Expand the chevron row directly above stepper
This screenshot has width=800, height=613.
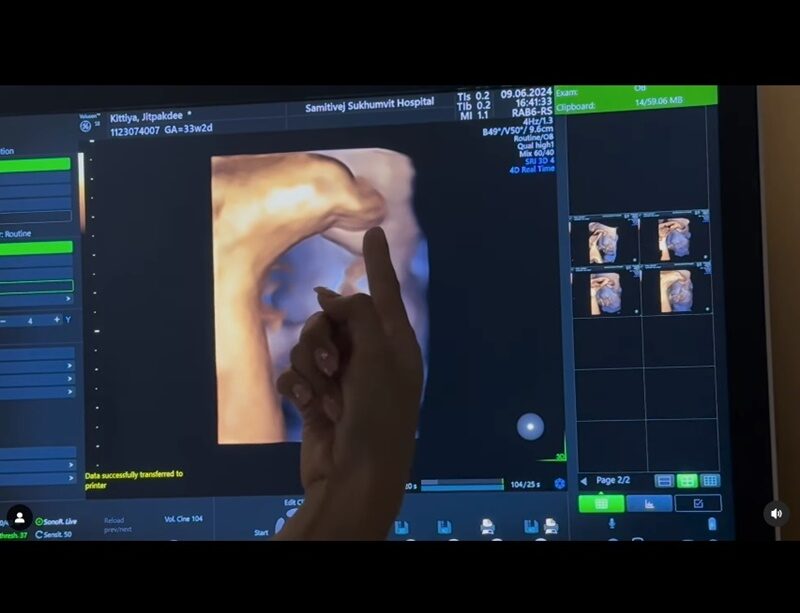click(36, 299)
